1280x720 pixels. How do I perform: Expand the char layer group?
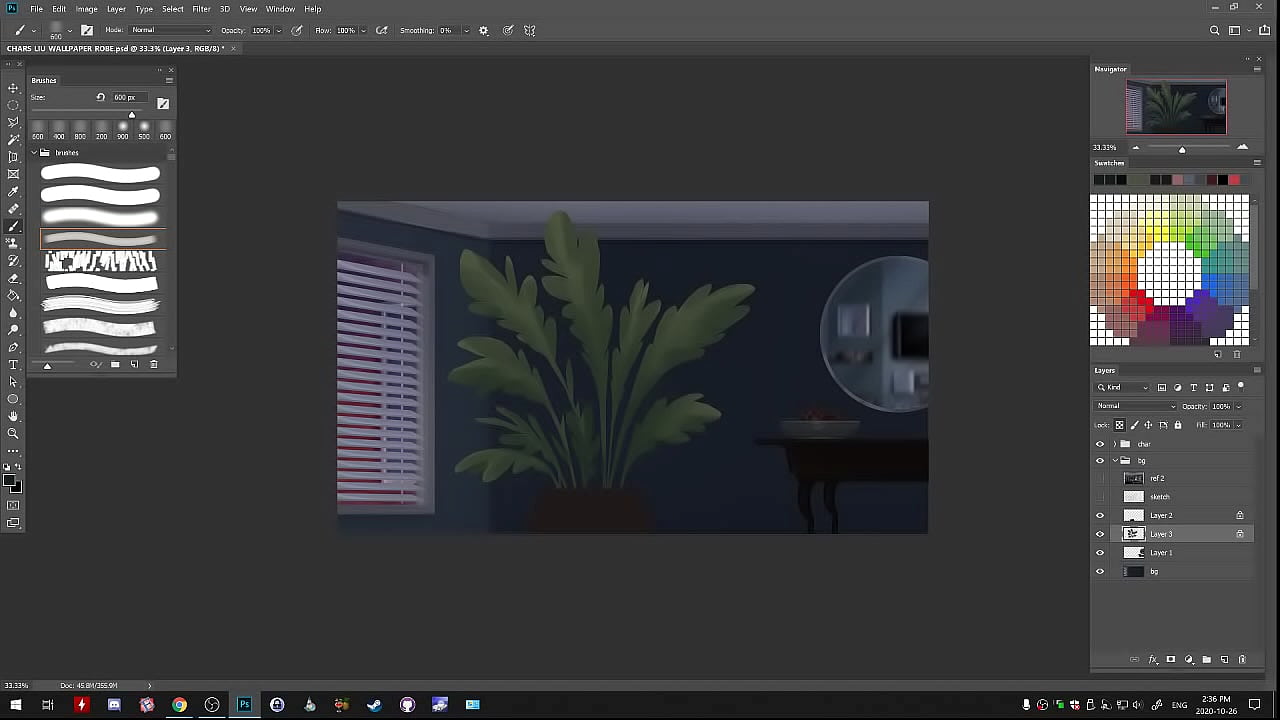click(1115, 444)
